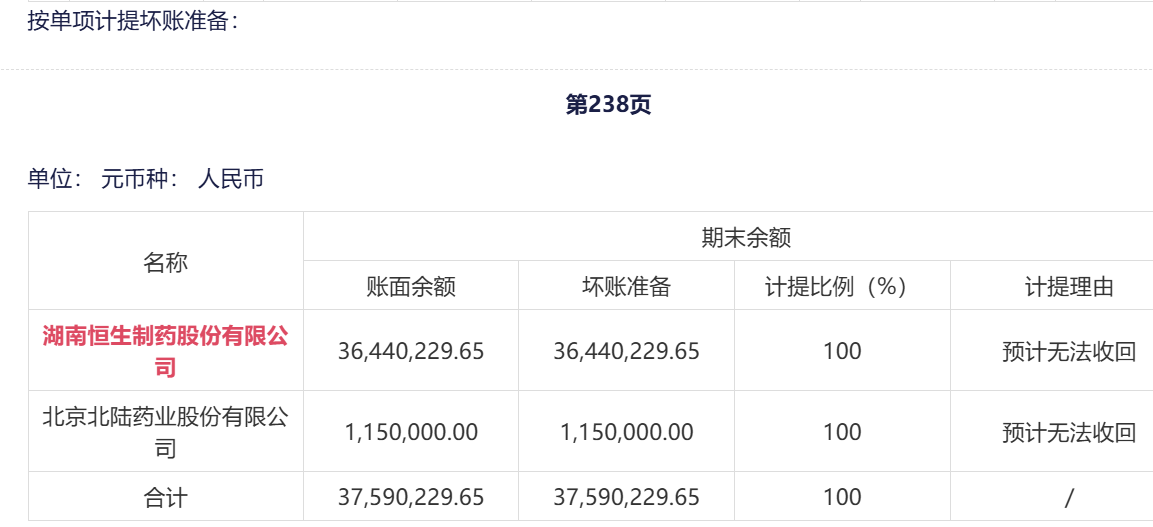Viewport: 1153px width, 527px height.
Task: Click the 账面余额 column header
Action: coord(411,287)
